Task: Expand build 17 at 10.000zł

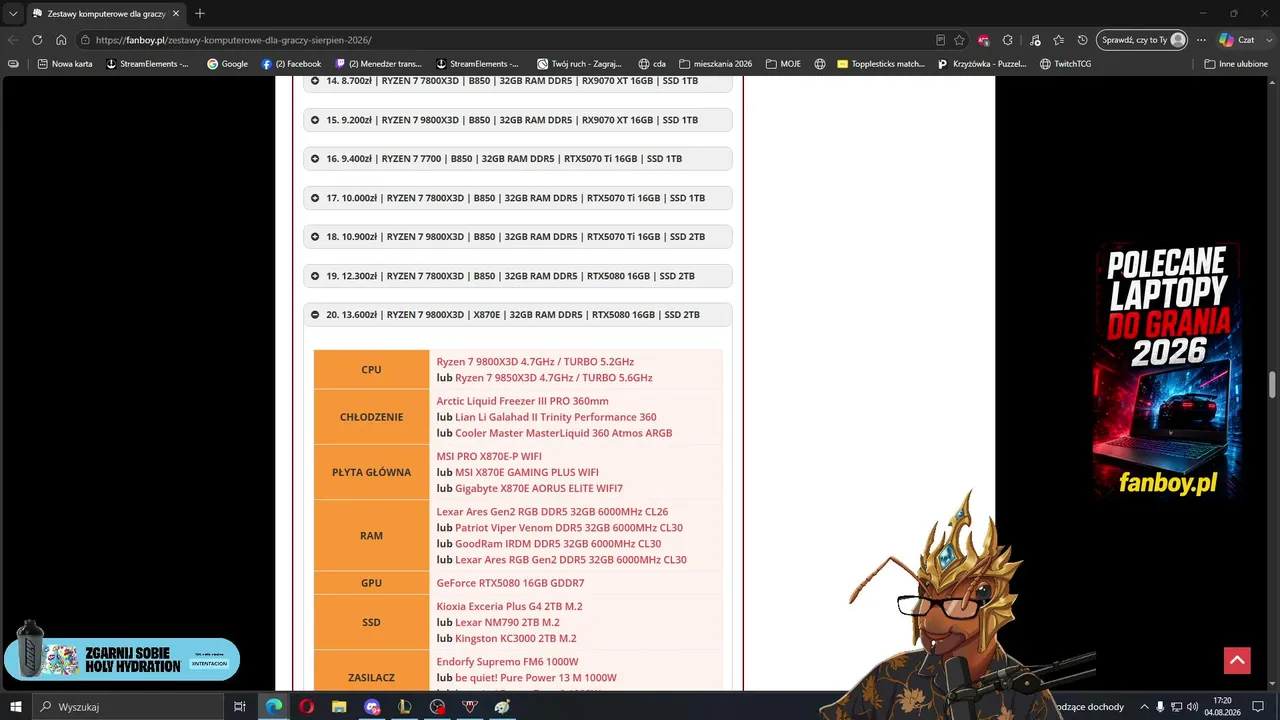Action: pyautogui.click(x=518, y=198)
